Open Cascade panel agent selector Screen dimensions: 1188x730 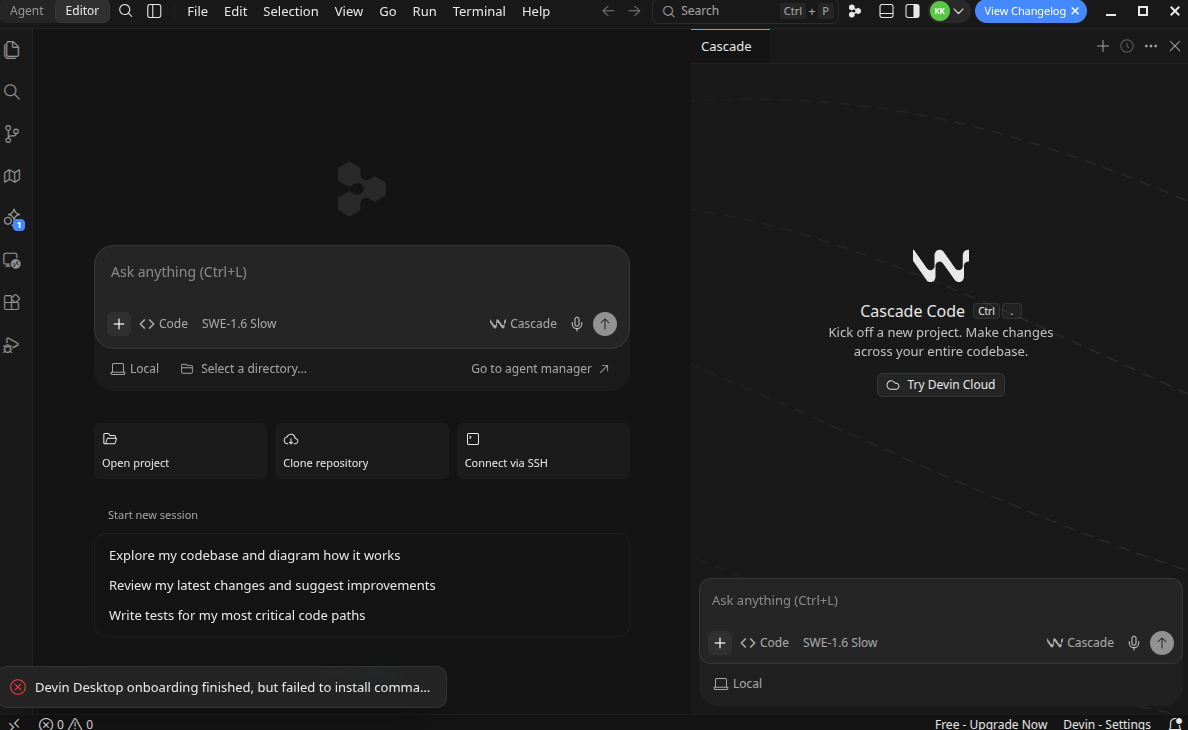point(1080,643)
